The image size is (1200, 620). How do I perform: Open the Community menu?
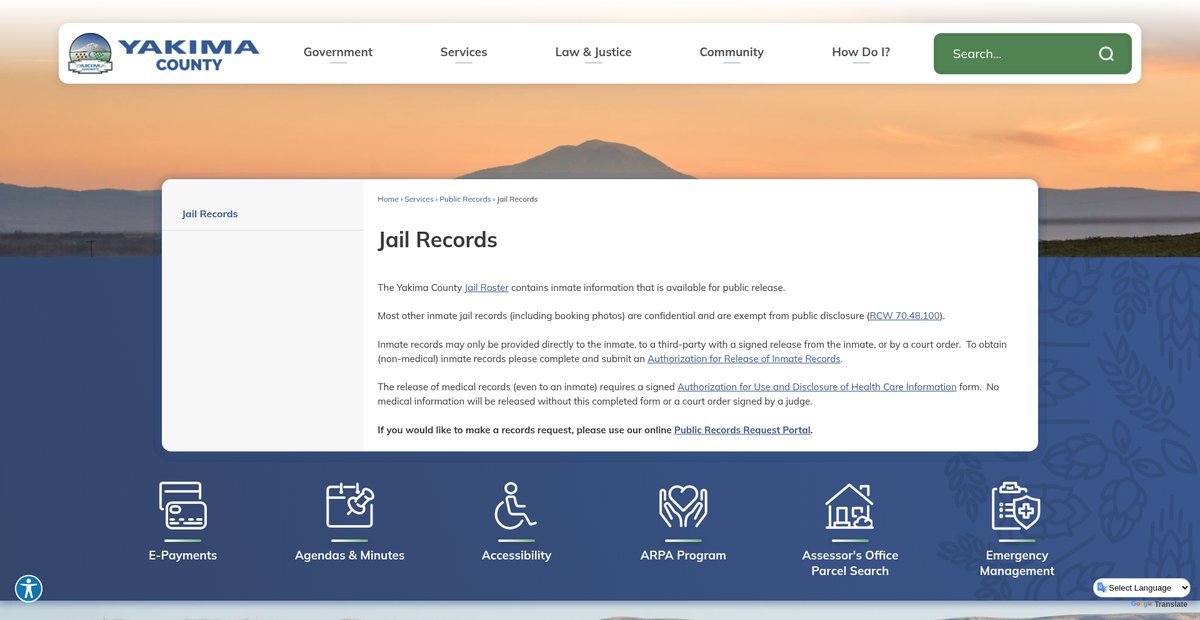click(x=732, y=53)
